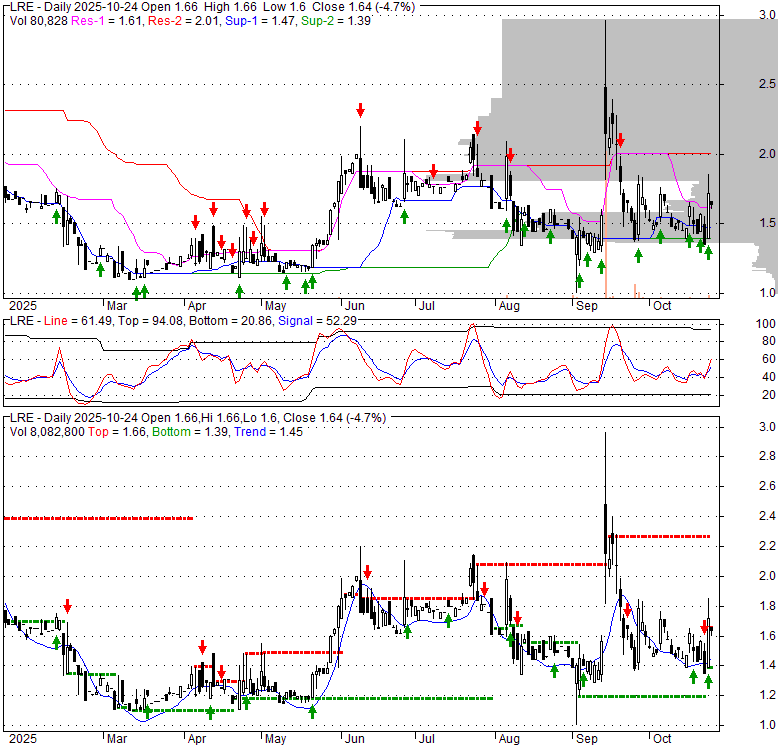Click the 20 level on oscillator axis

769,395
